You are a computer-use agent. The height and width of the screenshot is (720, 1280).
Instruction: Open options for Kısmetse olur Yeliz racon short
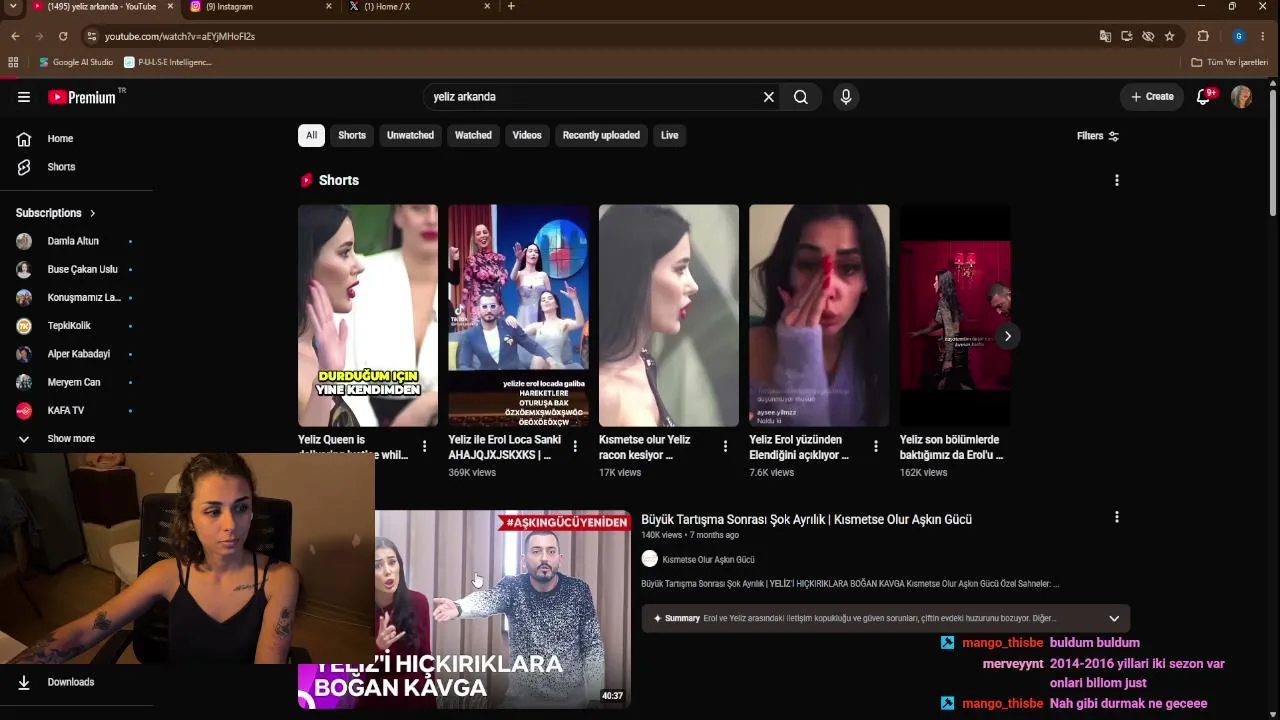[x=725, y=446]
